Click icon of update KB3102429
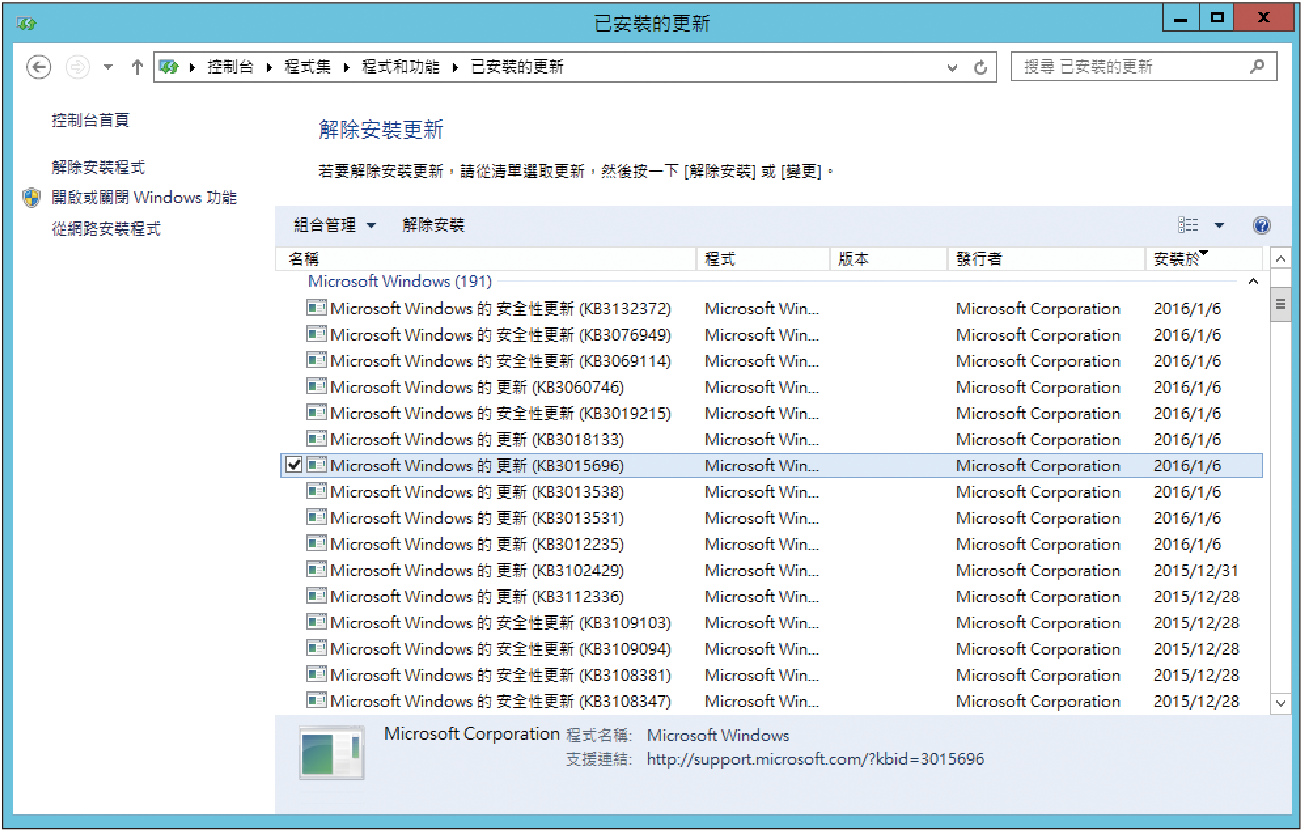This screenshot has width=1304, height=833. (x=316, y=570)
